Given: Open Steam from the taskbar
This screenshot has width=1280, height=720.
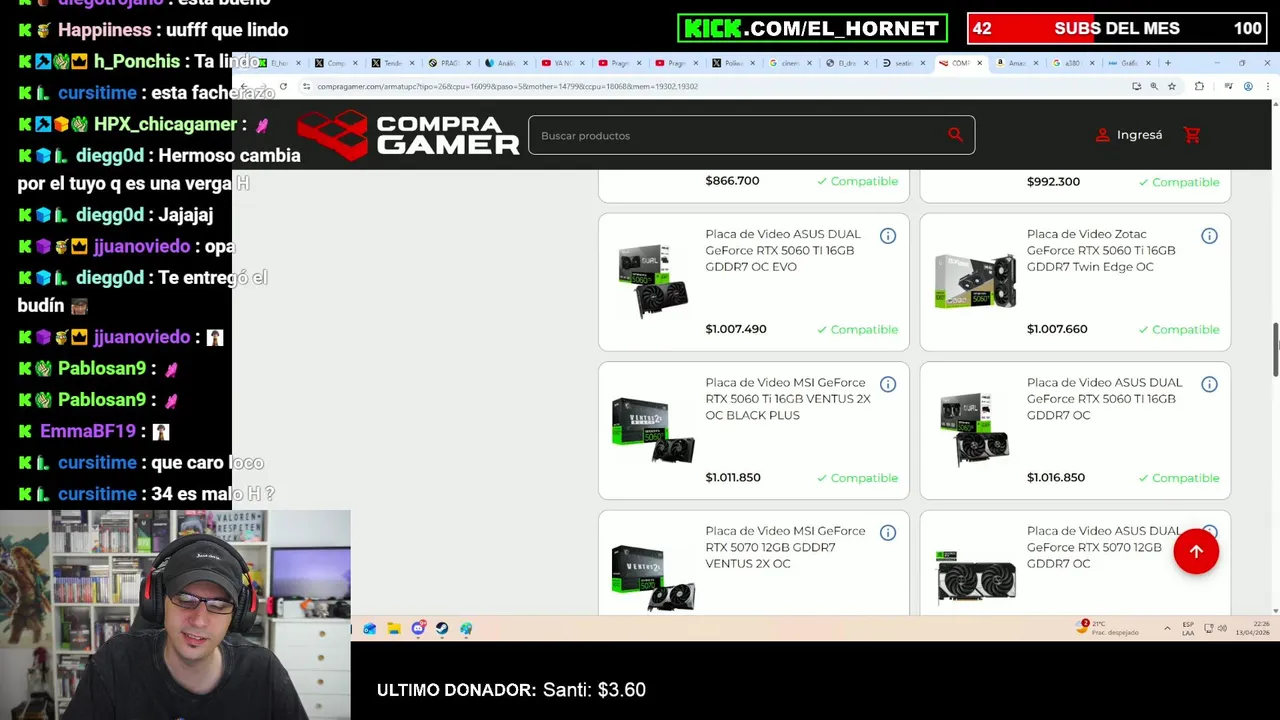Looking at the screenshot, I should tap(442, 629).
